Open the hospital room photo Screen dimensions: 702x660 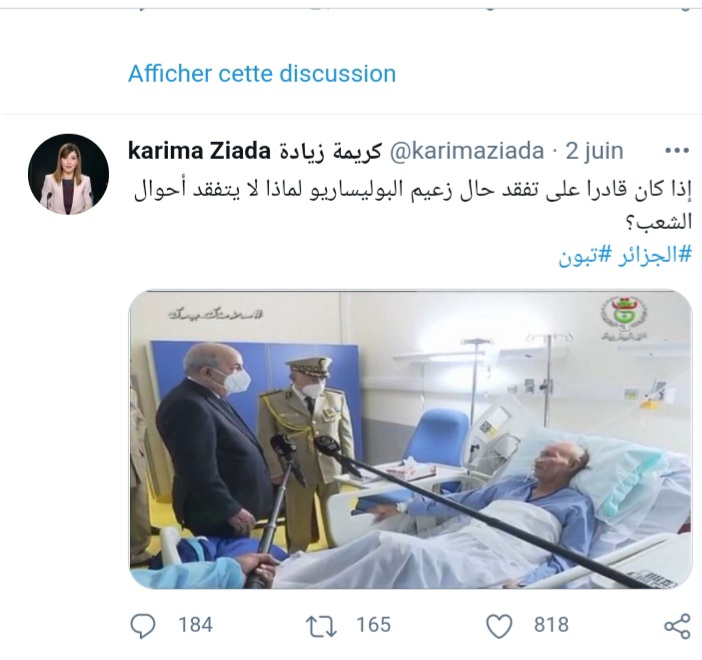pos(411,439)
